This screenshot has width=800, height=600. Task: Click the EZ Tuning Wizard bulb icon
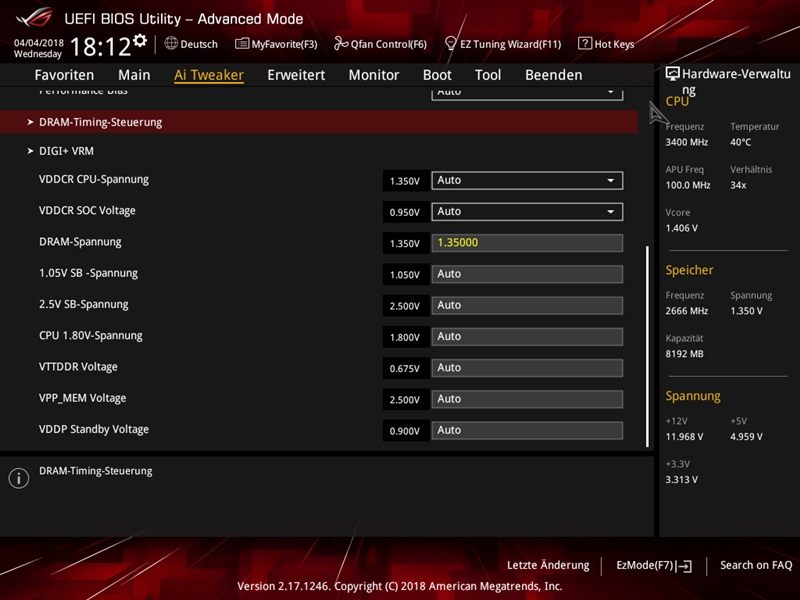pyautogui.click(x=451, y=43)
